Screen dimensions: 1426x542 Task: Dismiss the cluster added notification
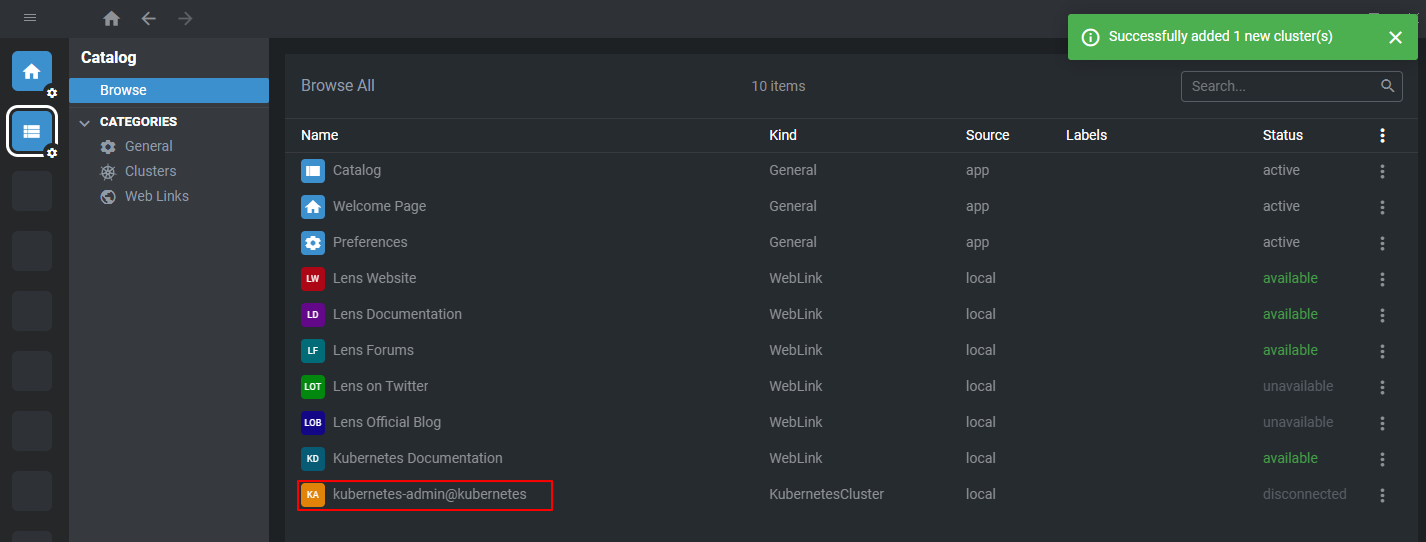point(1395,37)
